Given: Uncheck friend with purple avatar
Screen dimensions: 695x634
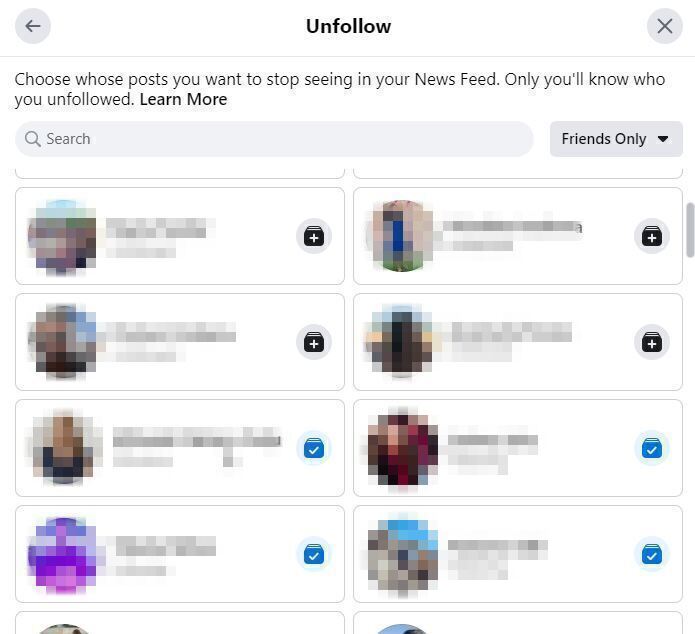Looking at the screenshot, I should [314, 554].
